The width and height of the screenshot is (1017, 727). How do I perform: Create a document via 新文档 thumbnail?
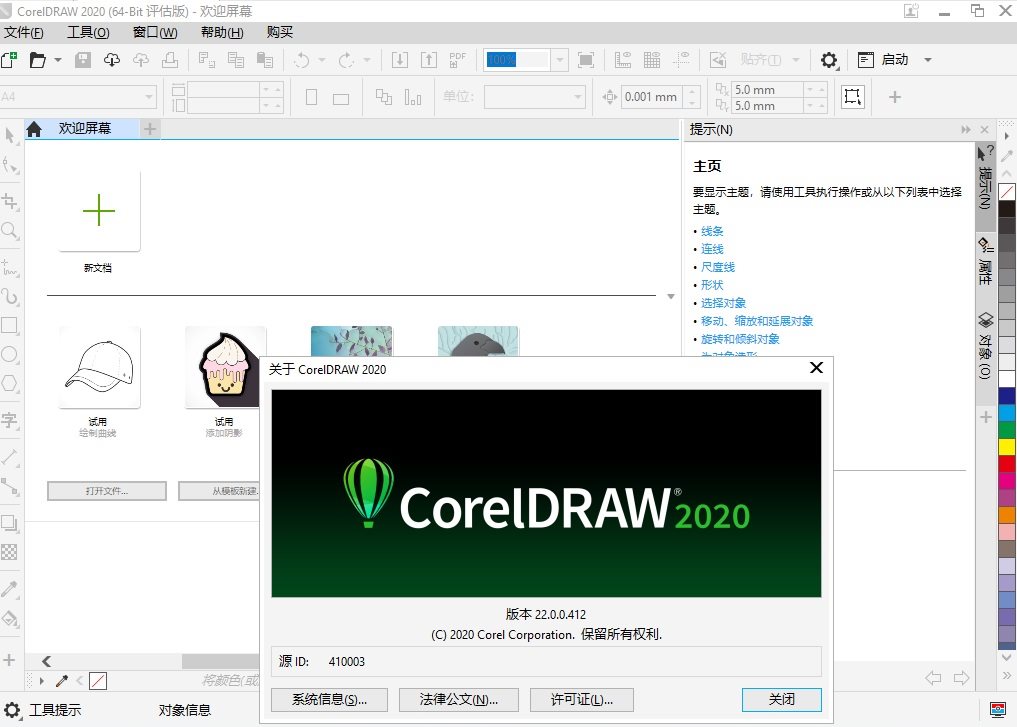point(97,211)
